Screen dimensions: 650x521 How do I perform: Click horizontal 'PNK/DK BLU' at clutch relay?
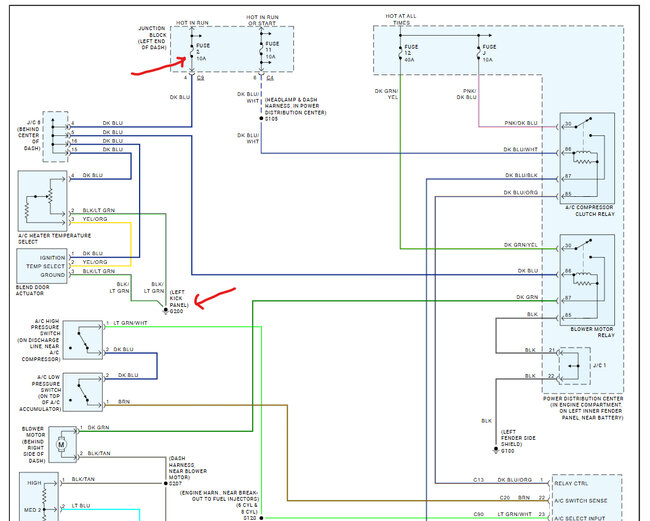tap(521, 123)
